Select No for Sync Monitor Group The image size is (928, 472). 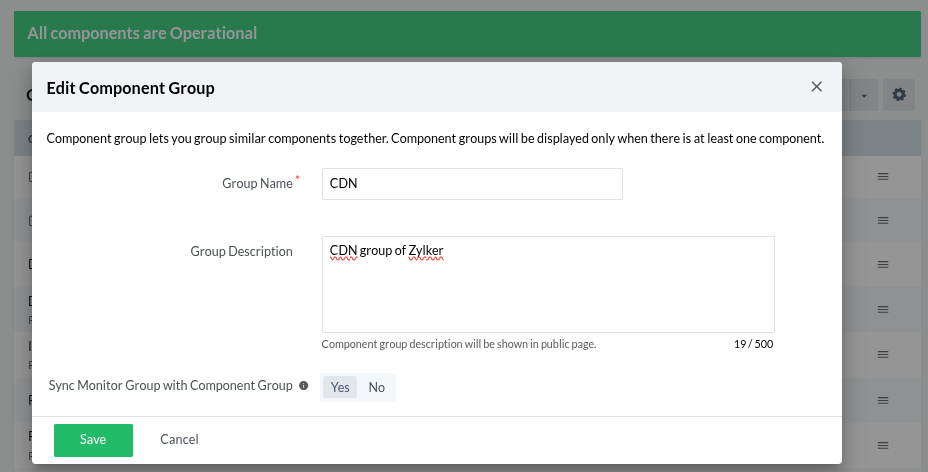click(376, 387)
